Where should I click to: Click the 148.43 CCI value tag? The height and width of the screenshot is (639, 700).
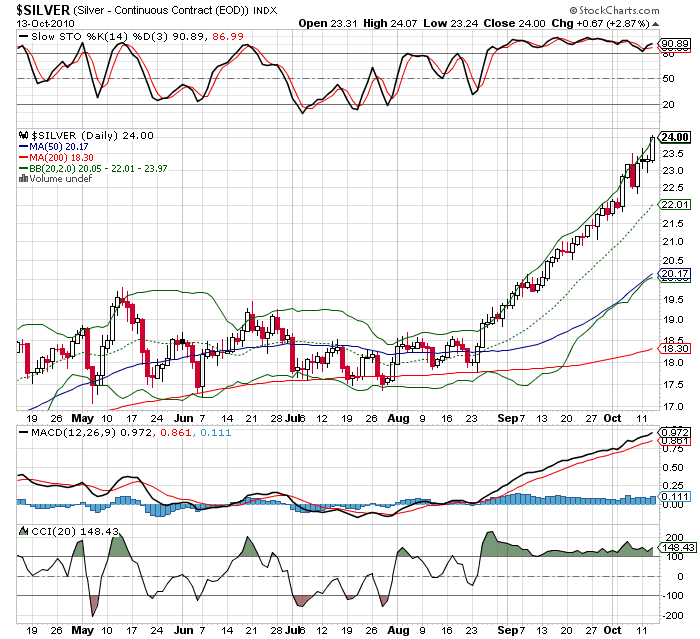click(x=675, y=547)
